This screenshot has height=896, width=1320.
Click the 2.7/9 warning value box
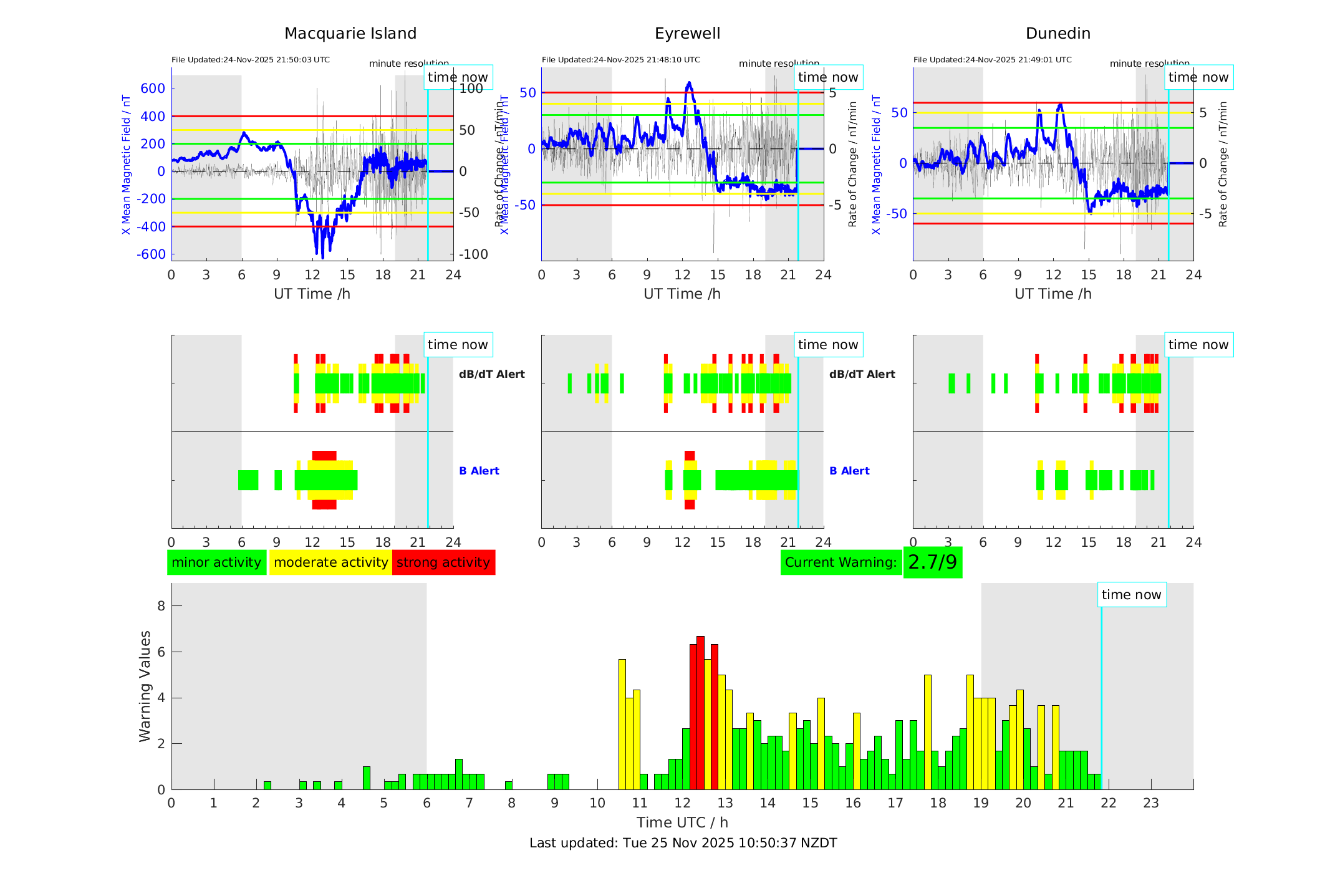[932, 562]
